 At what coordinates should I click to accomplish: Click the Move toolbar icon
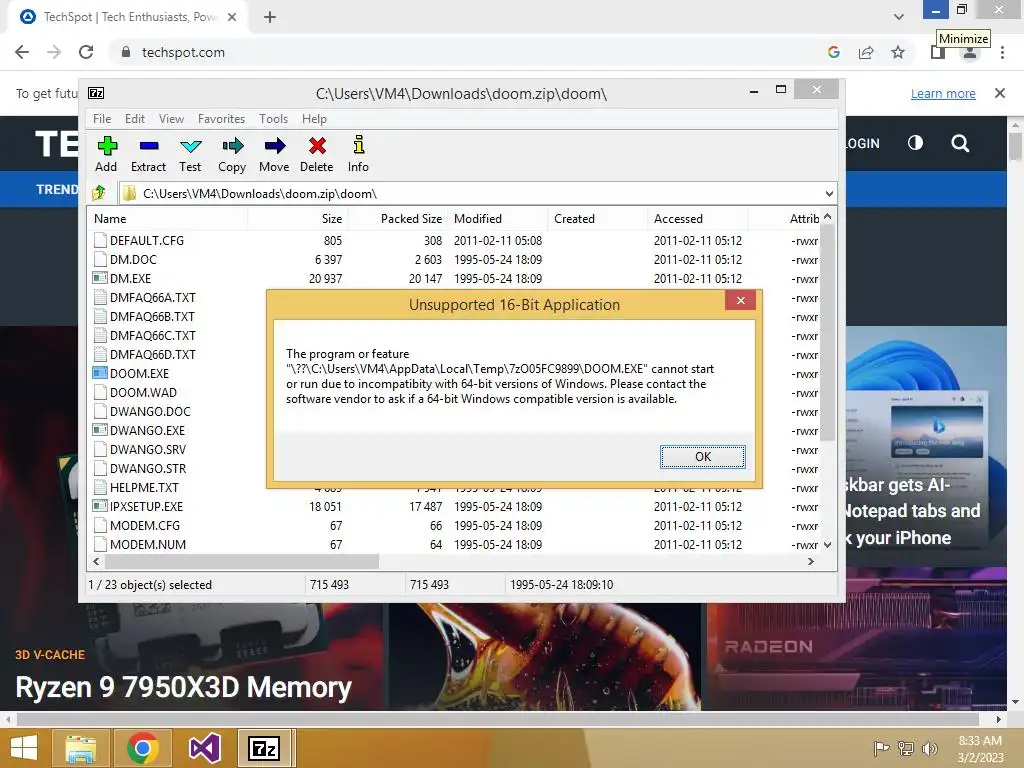(x=275, y=145)
